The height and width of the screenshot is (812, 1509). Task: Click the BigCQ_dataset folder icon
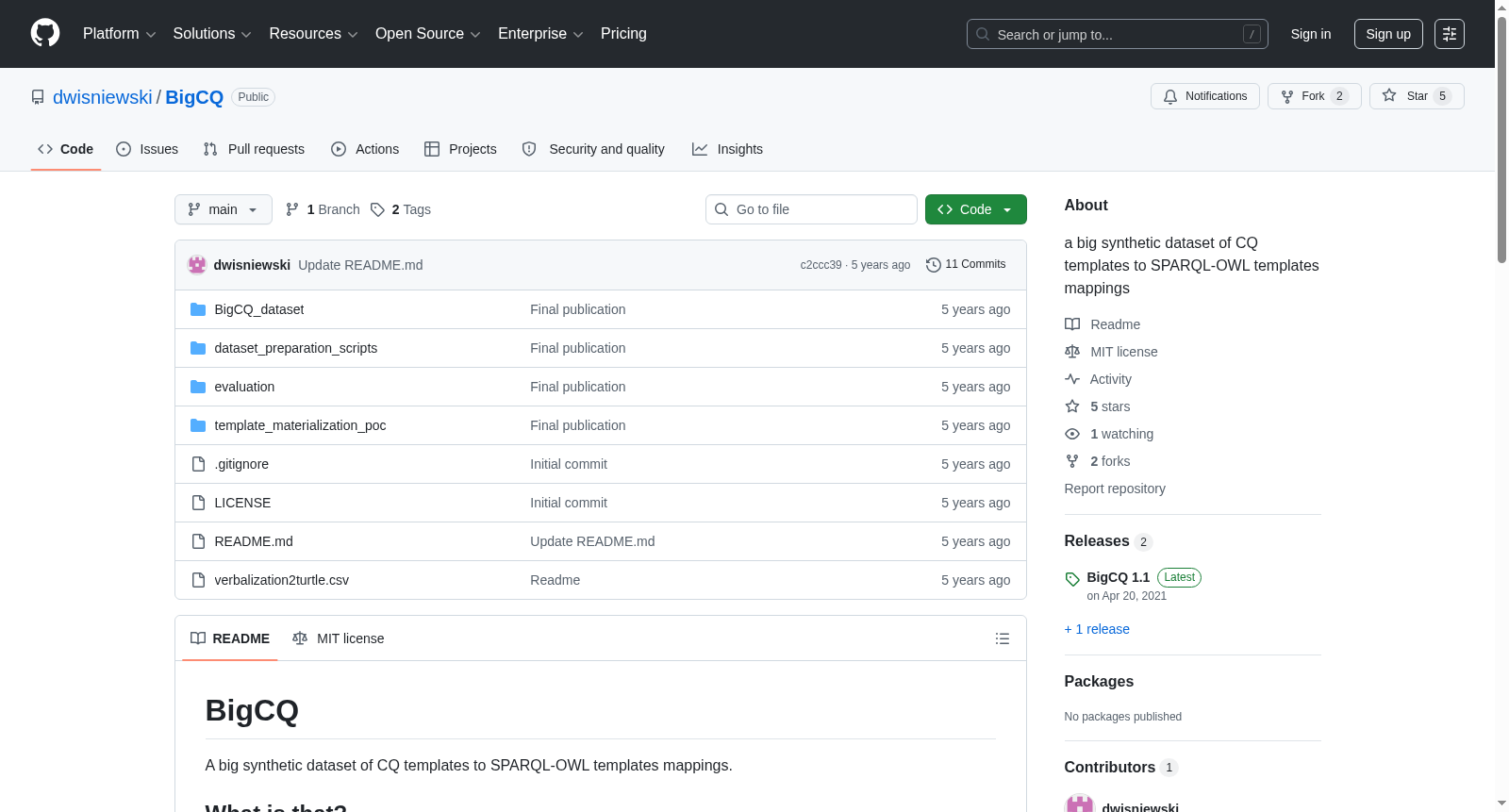coord(198,309)
